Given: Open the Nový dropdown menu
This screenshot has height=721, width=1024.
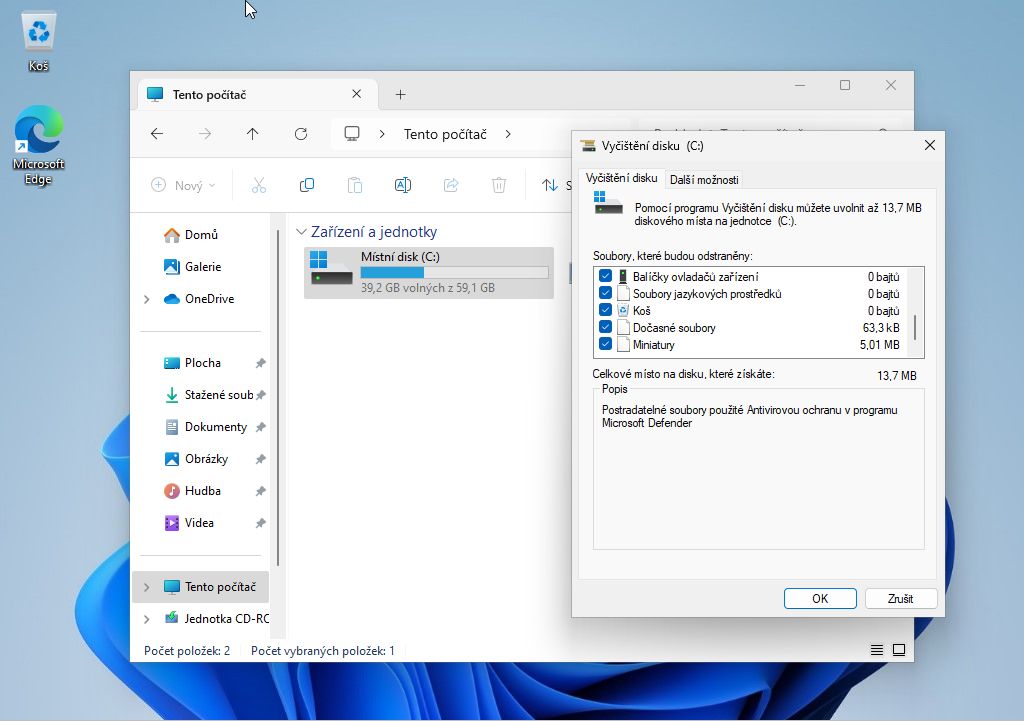Looking at the screenshot, I should 184,185.
